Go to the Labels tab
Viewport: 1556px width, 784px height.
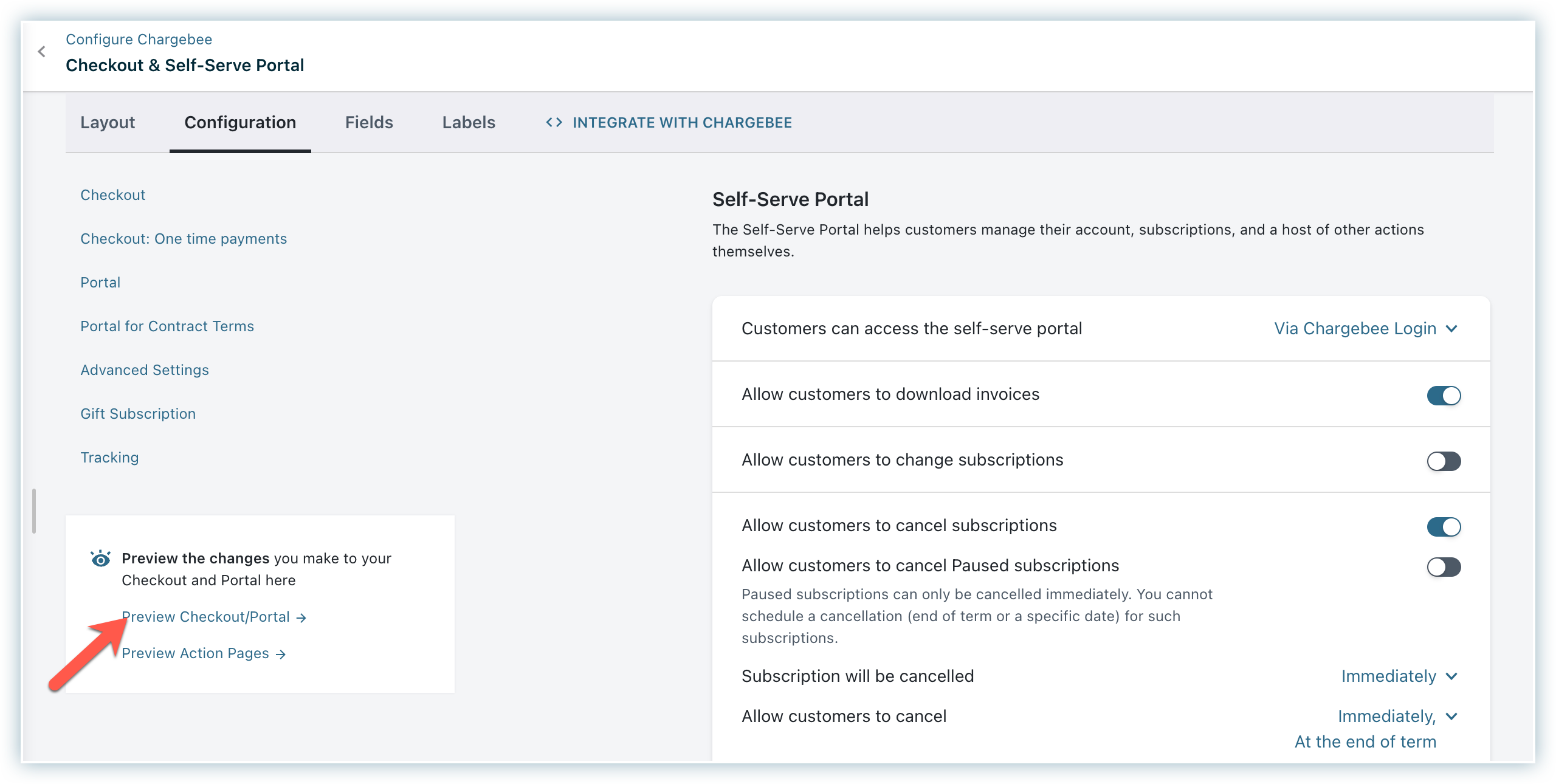pos(469,122)
